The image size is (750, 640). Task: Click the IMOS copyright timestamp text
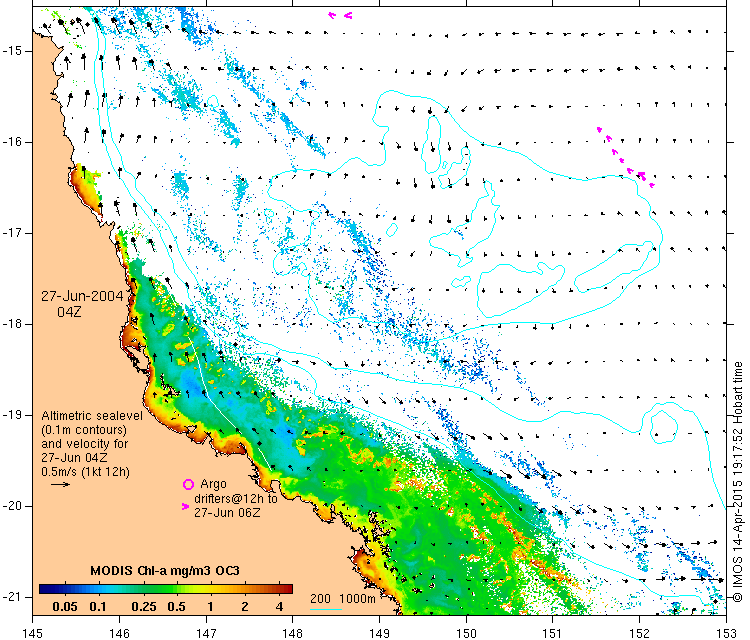pyautogui.click(x=738, y=482)
